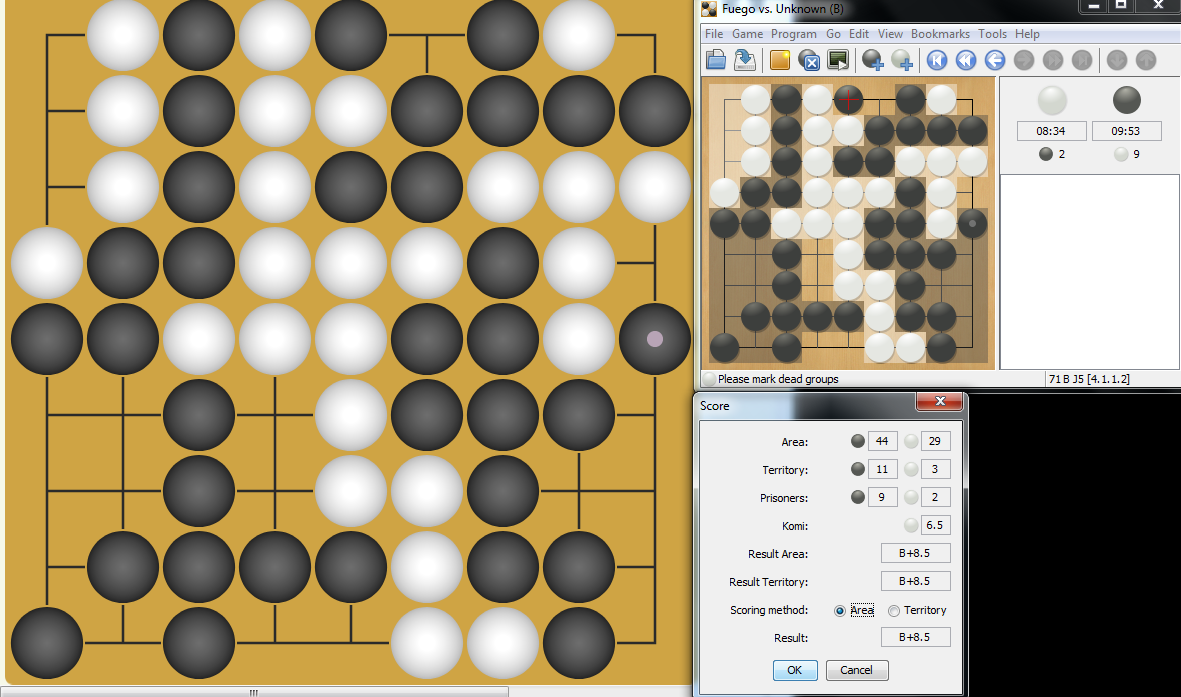Click the previous variation up-arrow icon
Image resolution: width=1181 pixels, height=697 pixels.
1146,60
